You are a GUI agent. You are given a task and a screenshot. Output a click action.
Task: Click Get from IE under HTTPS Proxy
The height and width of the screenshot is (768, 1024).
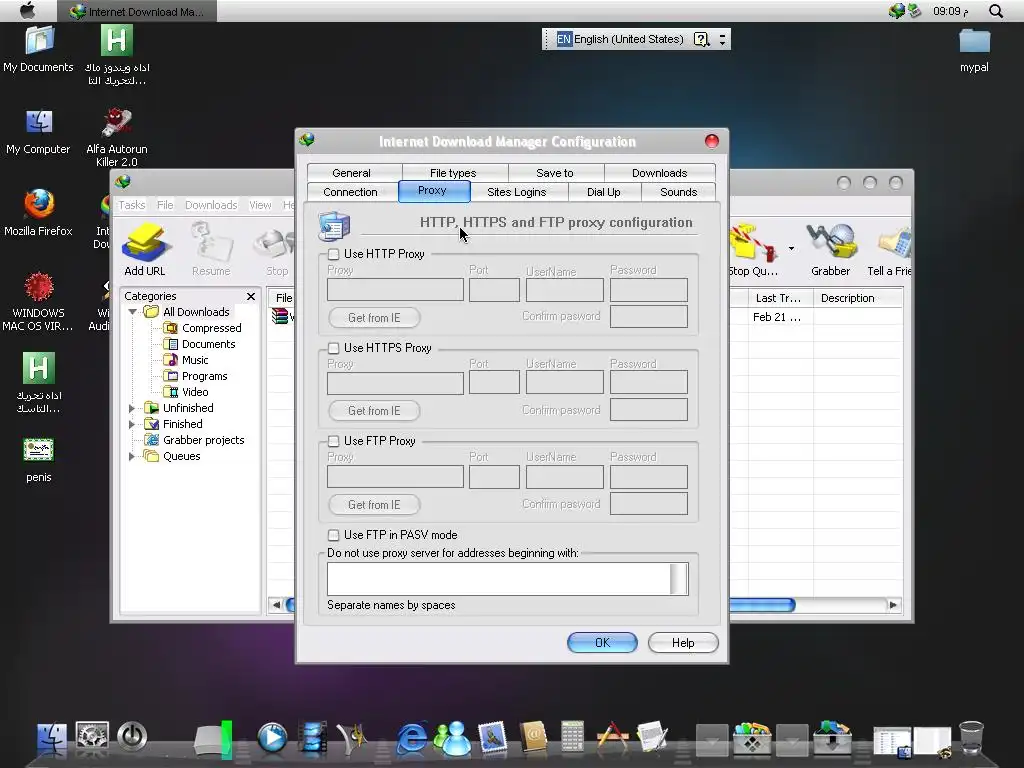[374, 411]
